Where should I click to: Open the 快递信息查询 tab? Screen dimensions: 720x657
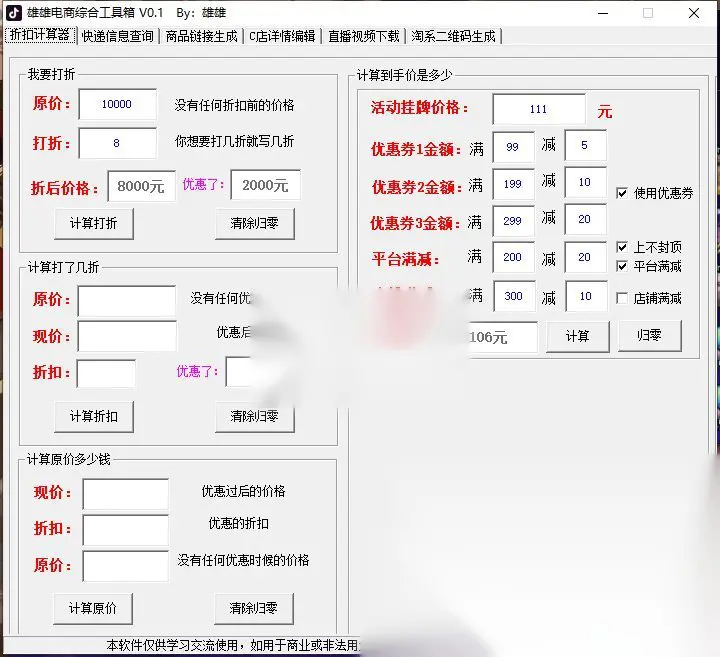tap(118, 36)
